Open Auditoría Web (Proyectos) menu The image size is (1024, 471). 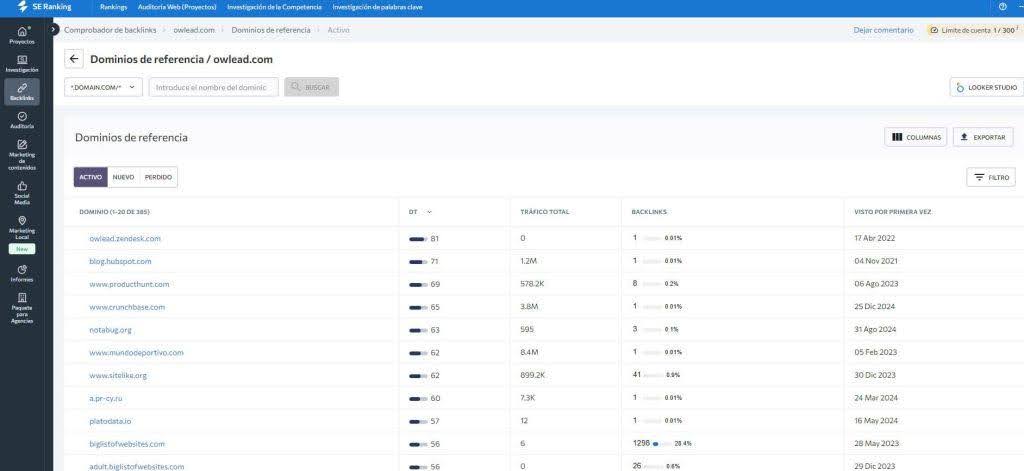[x=177, y=7]
